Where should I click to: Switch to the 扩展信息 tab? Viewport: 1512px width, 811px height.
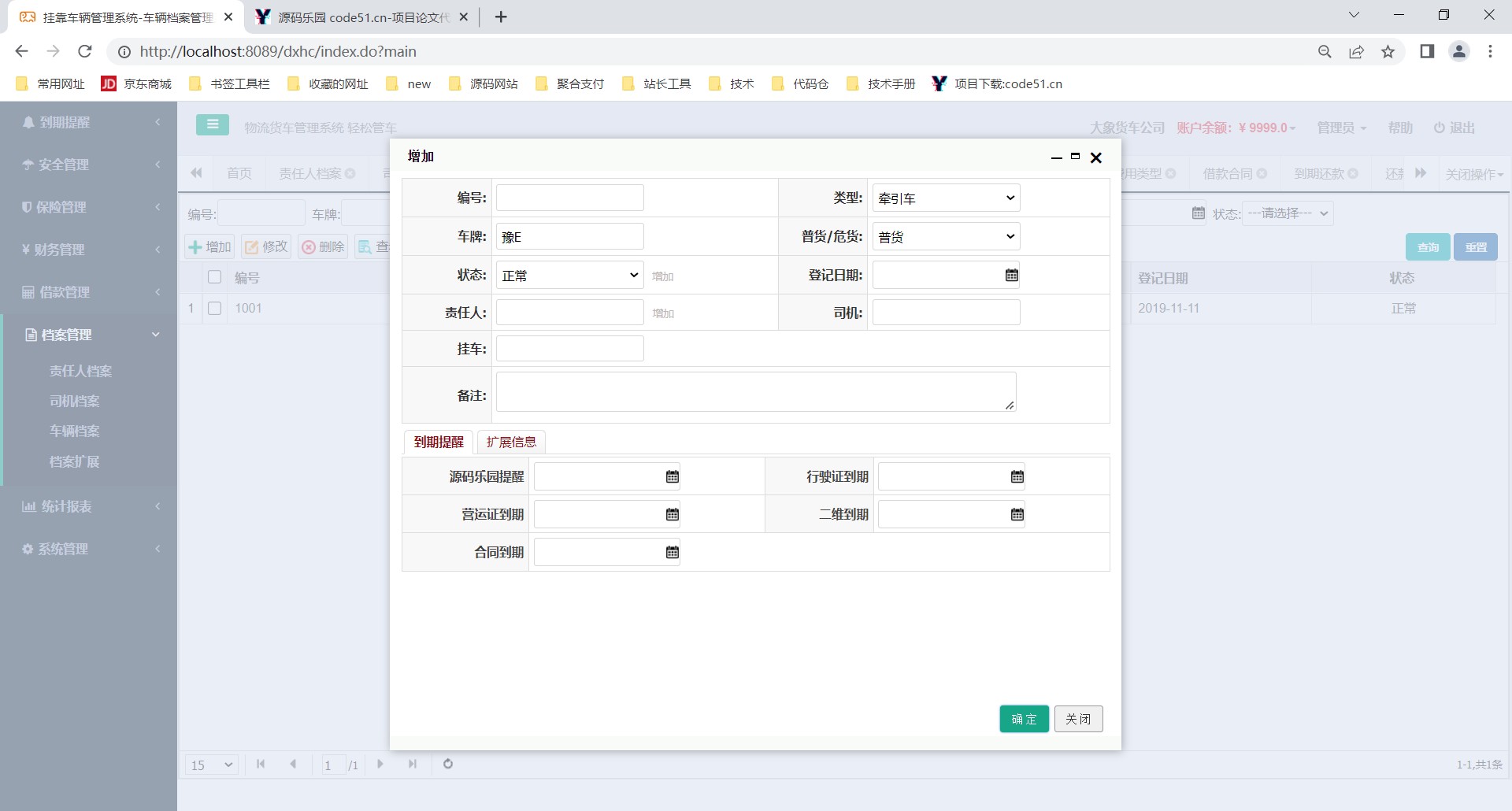(x=511, y=442)
